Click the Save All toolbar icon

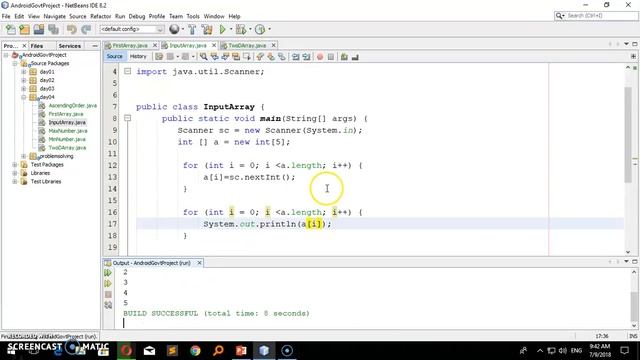53,29
